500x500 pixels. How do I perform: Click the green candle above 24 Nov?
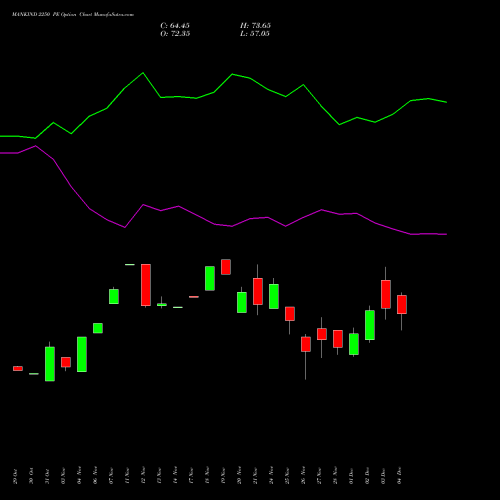tap(274, 296)
